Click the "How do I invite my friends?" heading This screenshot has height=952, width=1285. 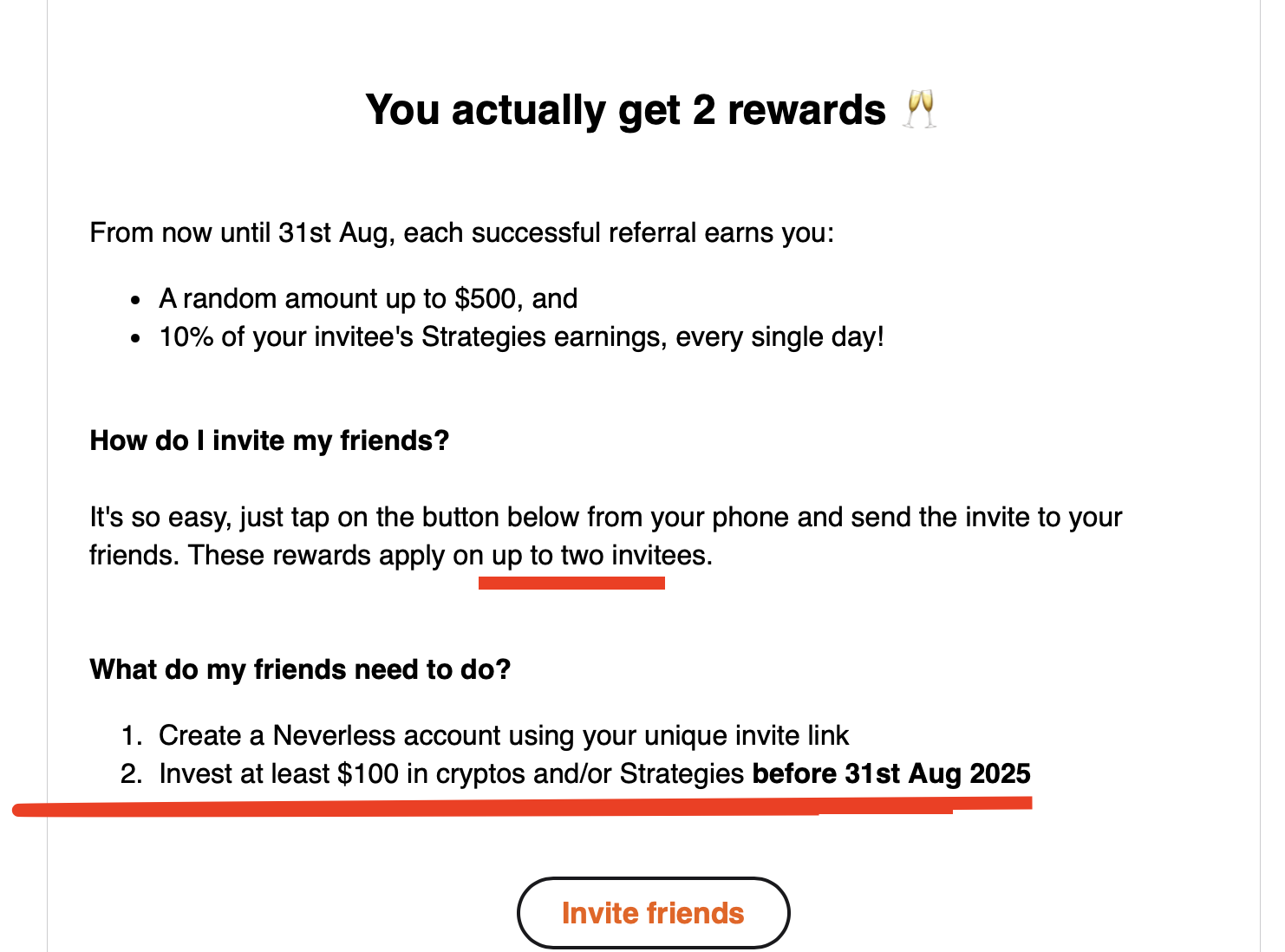(270, 440)
